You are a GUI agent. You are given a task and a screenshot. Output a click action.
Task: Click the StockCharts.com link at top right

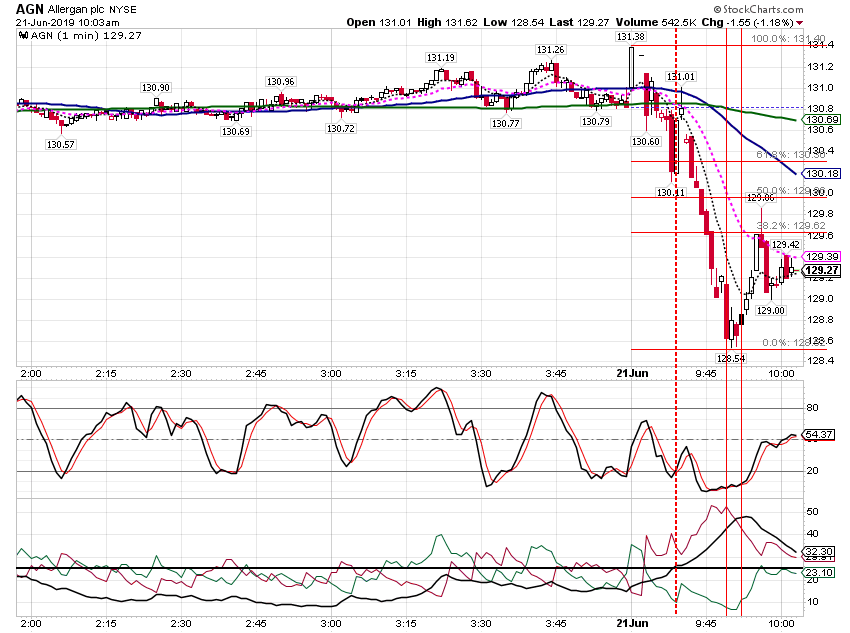(758, 9)
